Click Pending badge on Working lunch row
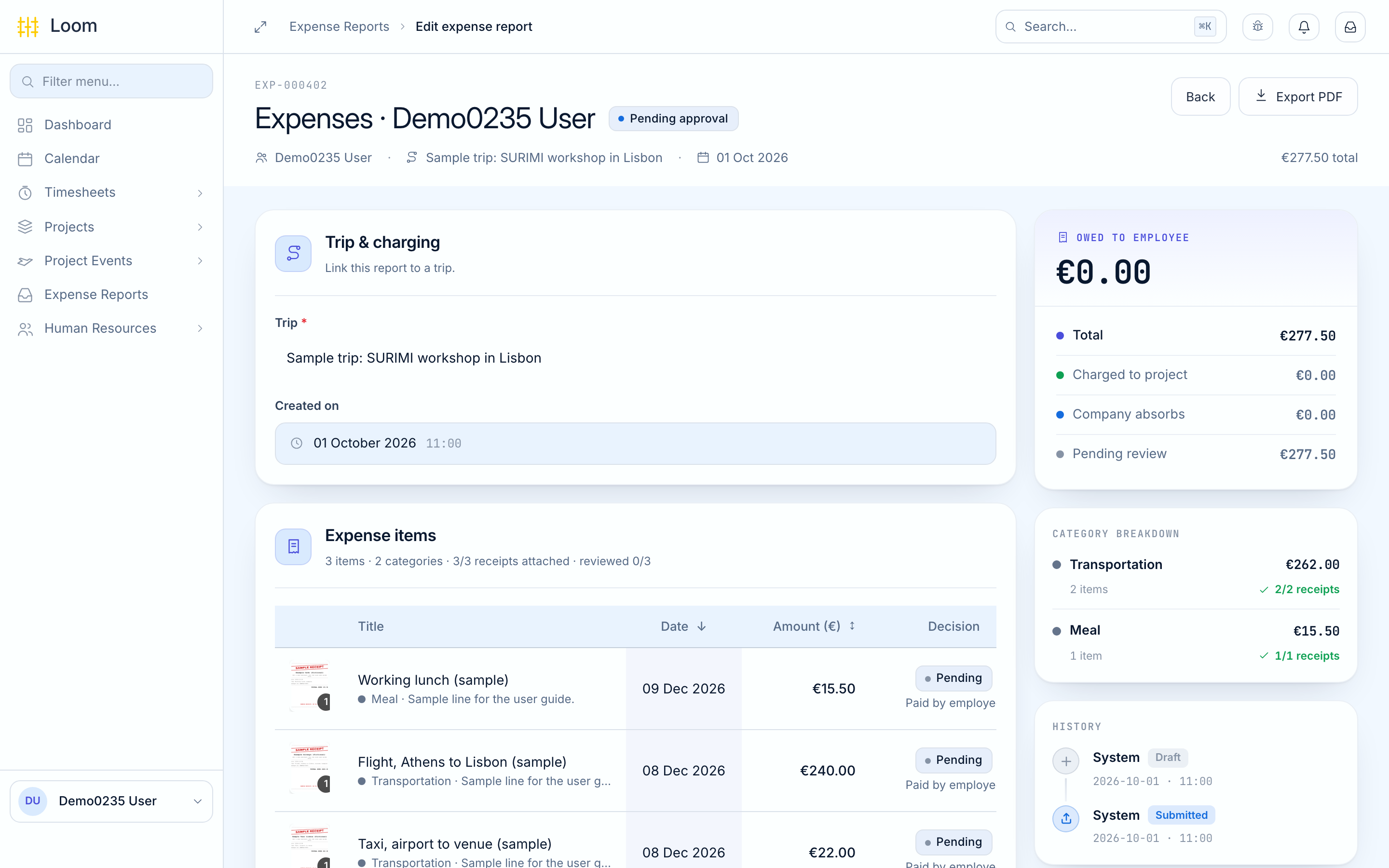Viewport: 1389px width, 868px height. tap(953, 678)
